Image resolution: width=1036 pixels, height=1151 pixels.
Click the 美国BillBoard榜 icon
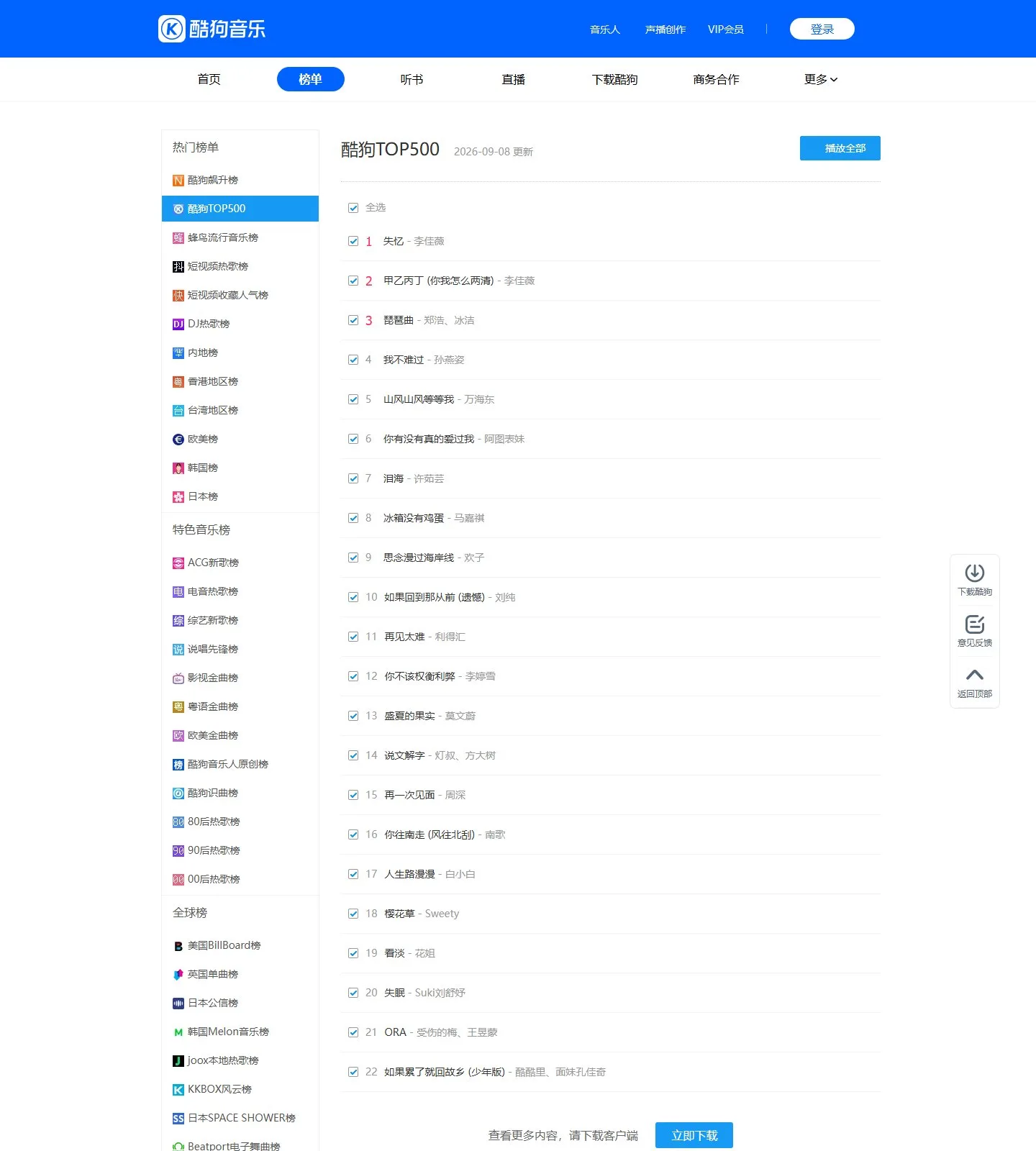[x=178, y=946]
